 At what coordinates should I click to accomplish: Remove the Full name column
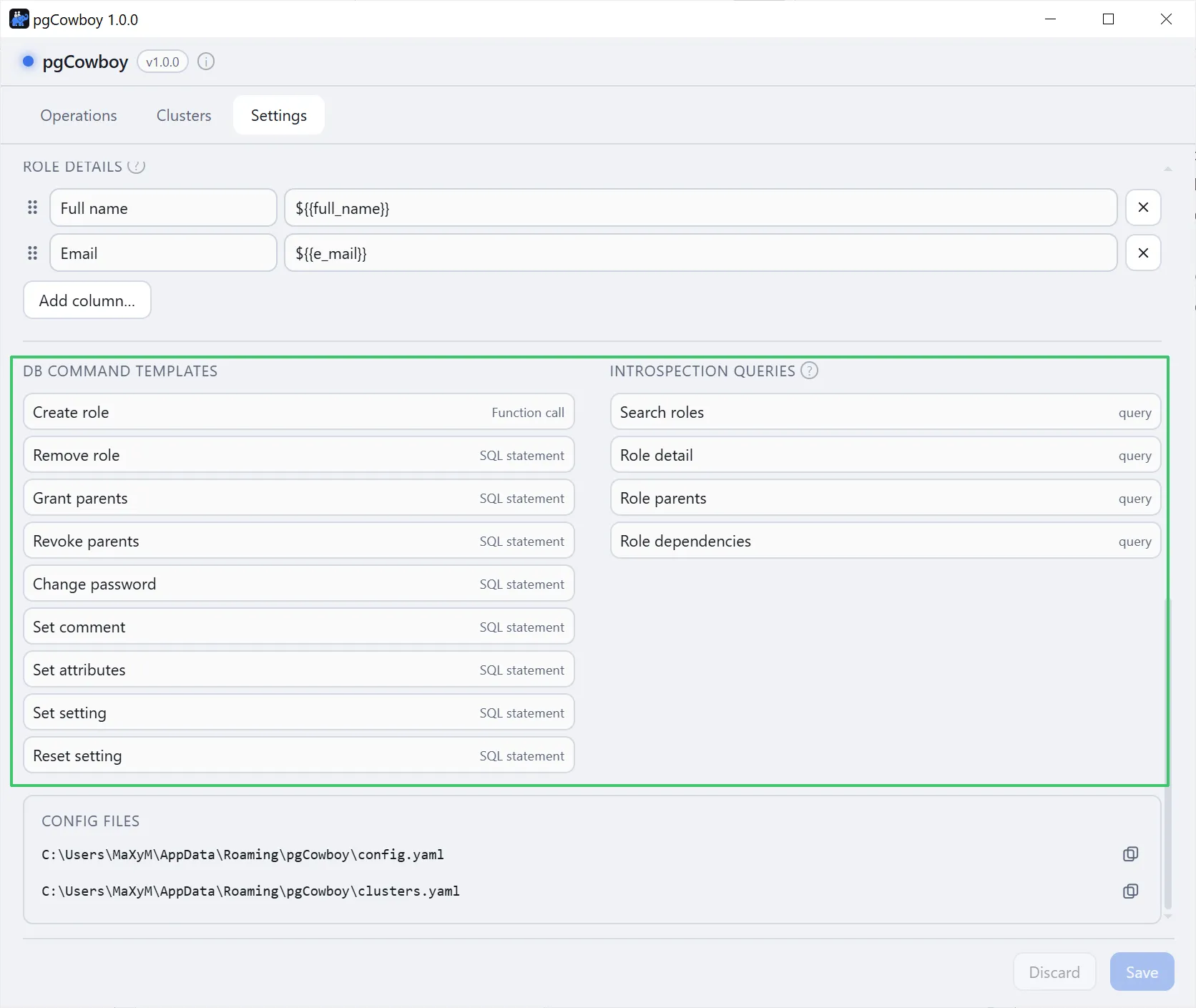(1143, 207)
